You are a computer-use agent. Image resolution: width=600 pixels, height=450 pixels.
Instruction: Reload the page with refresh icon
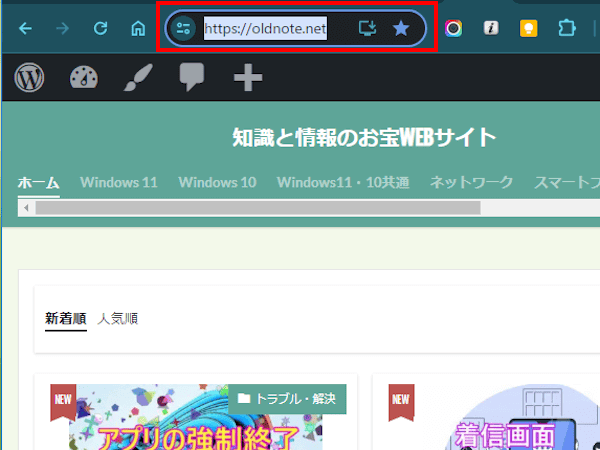point(101,28)
